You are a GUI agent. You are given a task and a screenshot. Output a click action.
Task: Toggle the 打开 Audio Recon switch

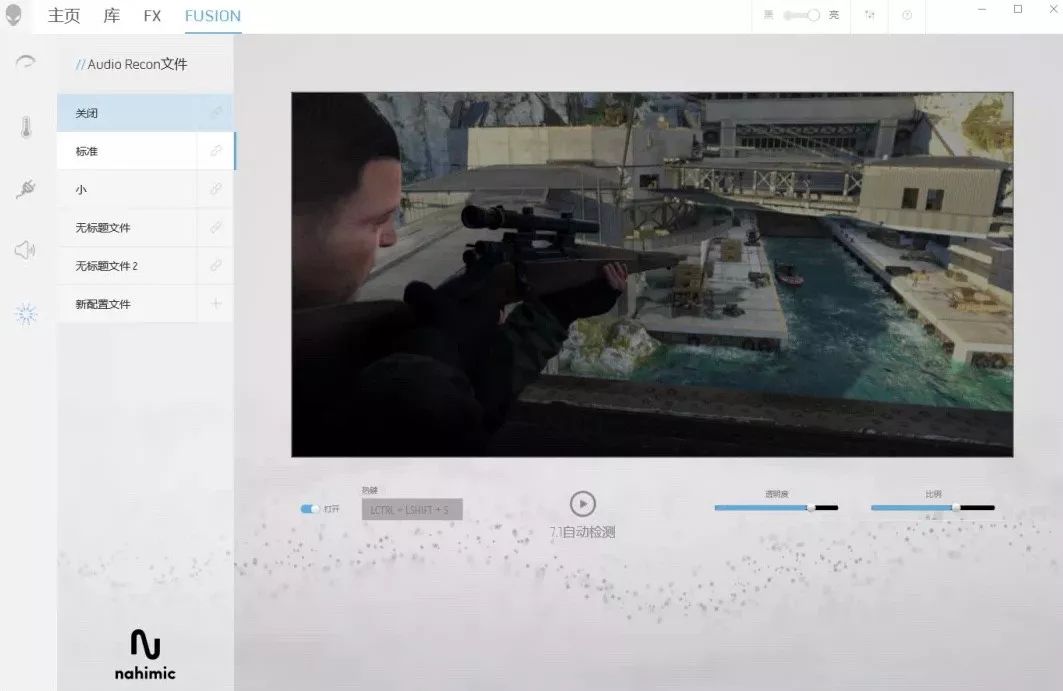[x=310, y=509]
